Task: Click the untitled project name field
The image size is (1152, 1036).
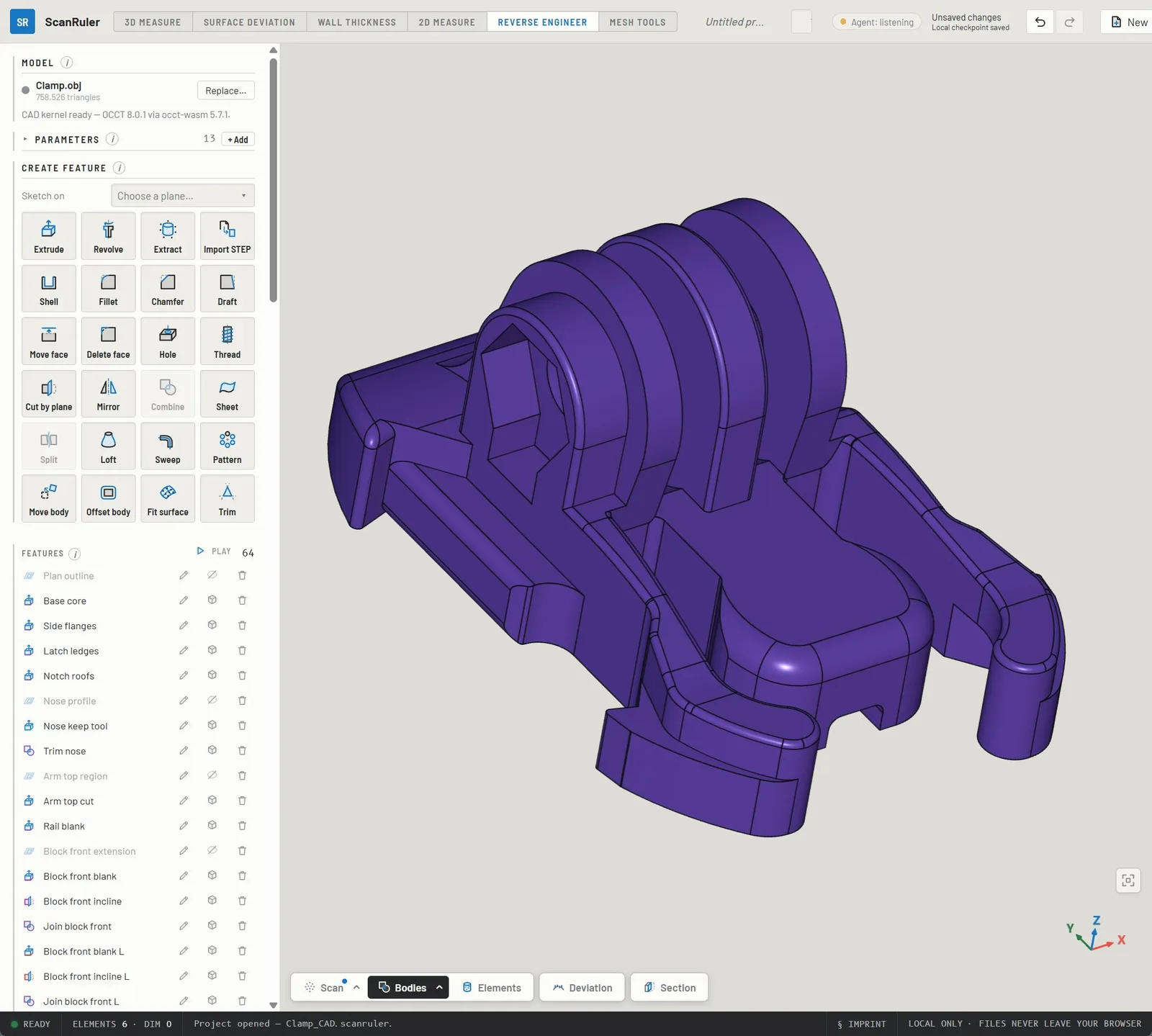Action: (x=734, y=22)
